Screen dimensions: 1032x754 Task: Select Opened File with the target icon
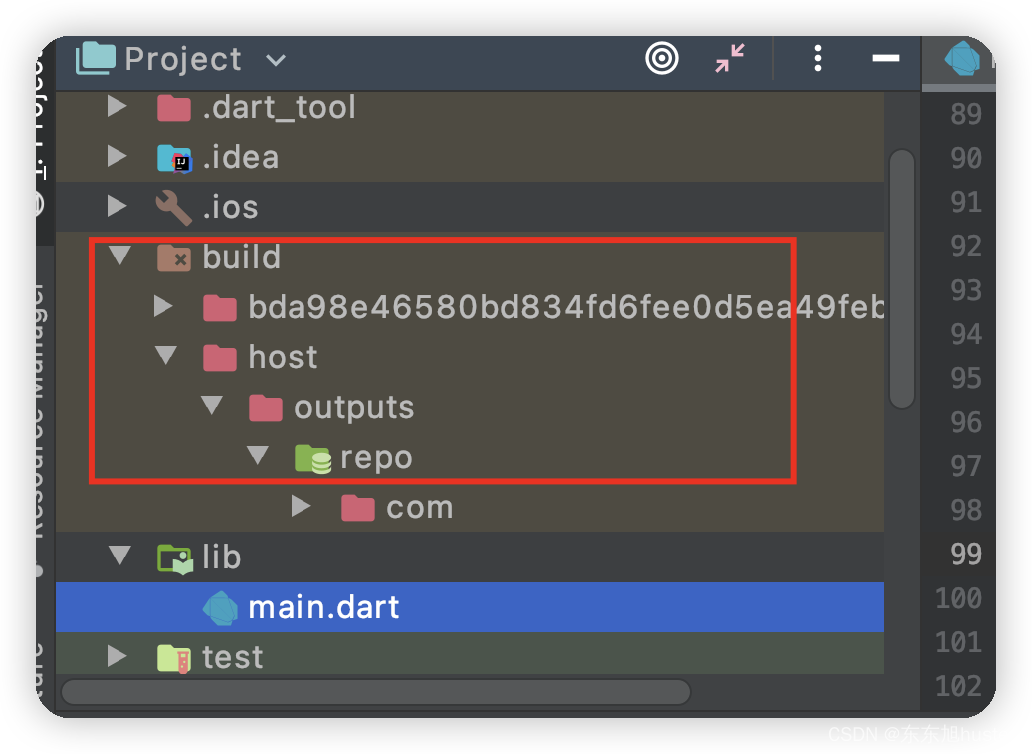(662, 59)
